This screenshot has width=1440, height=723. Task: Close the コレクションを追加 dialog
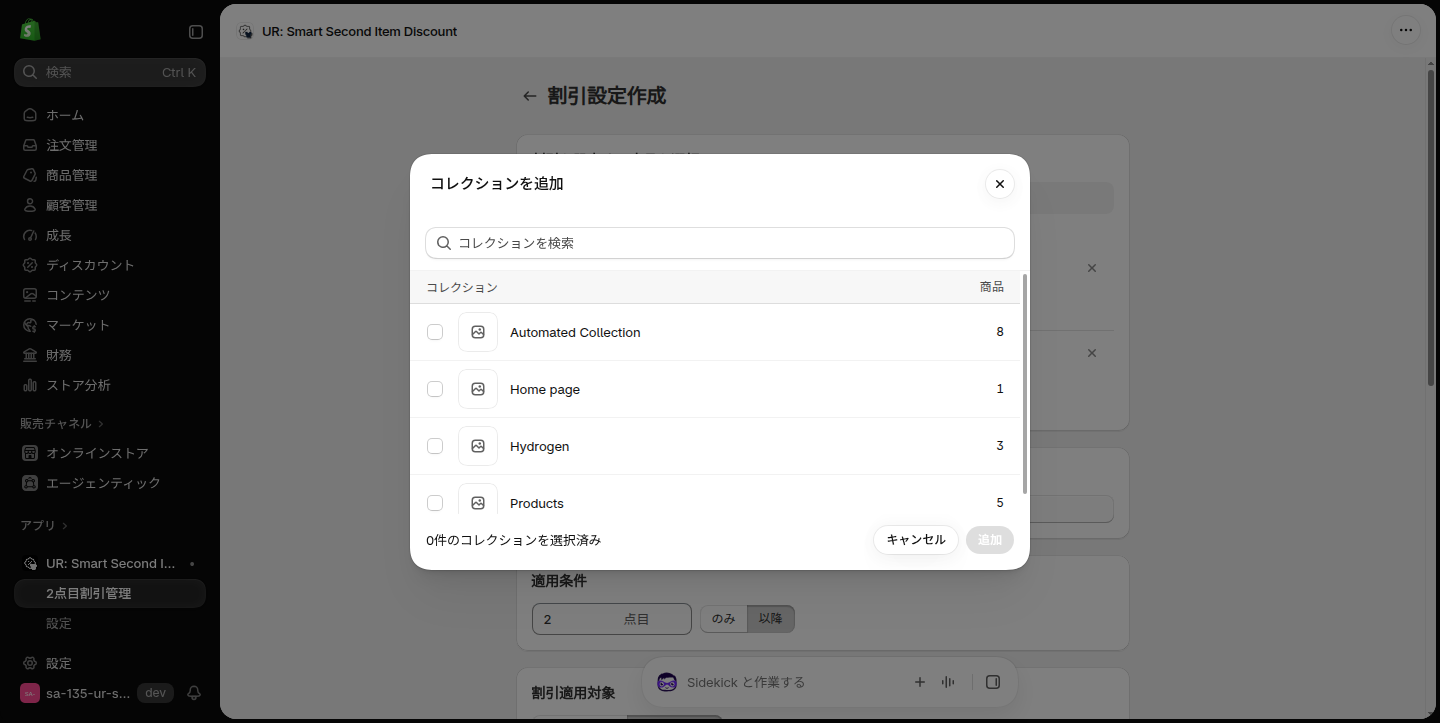tap(1000, 184)
